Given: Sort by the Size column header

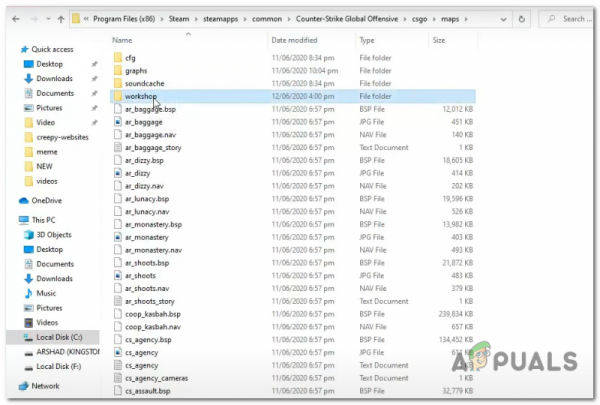Looking at the screenshot, I should (439, 40).
